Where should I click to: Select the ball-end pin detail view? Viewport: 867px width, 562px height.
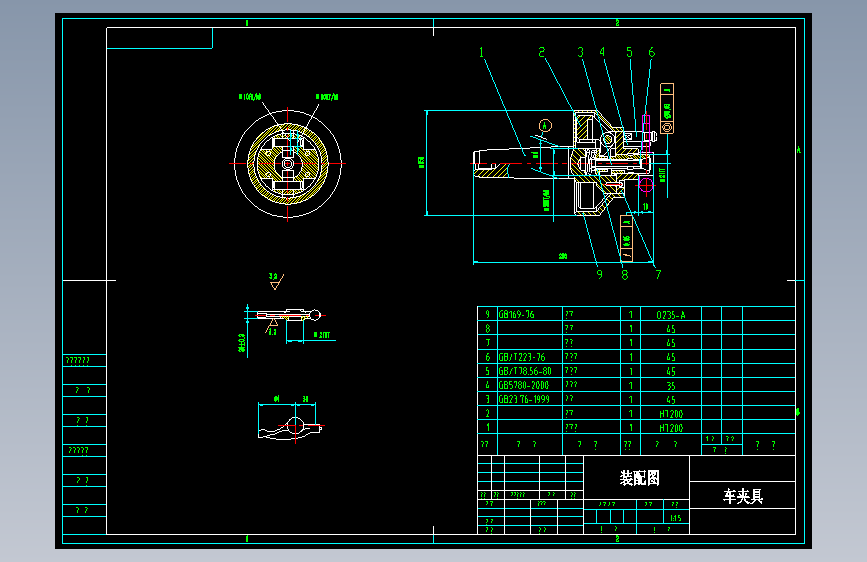click(289, 315)
